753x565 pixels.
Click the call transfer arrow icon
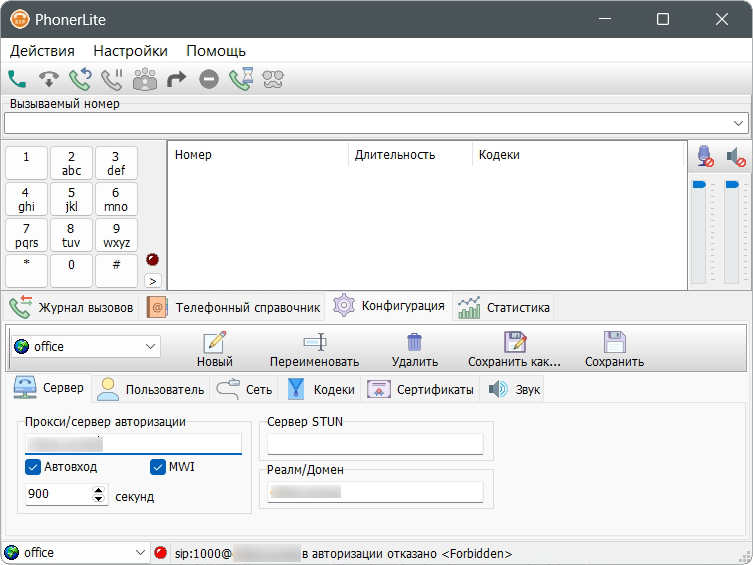pyautogui.click(x=176, y=79)
